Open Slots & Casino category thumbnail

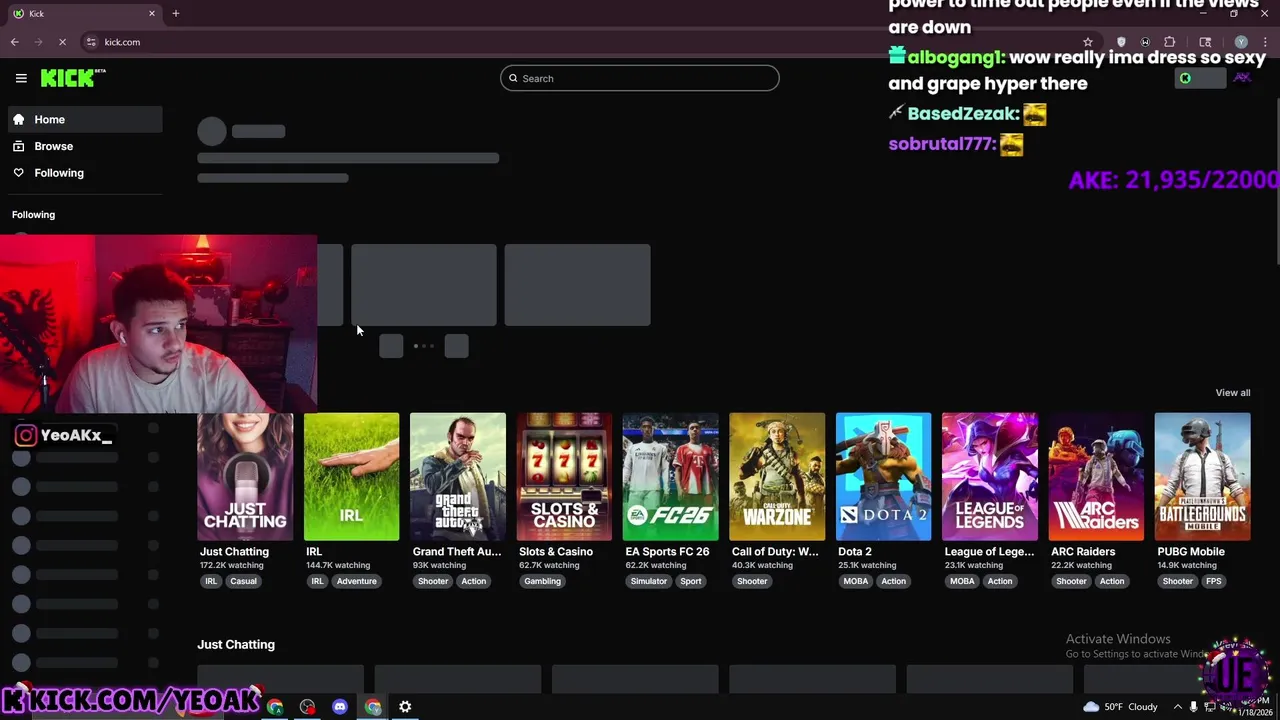564,477
